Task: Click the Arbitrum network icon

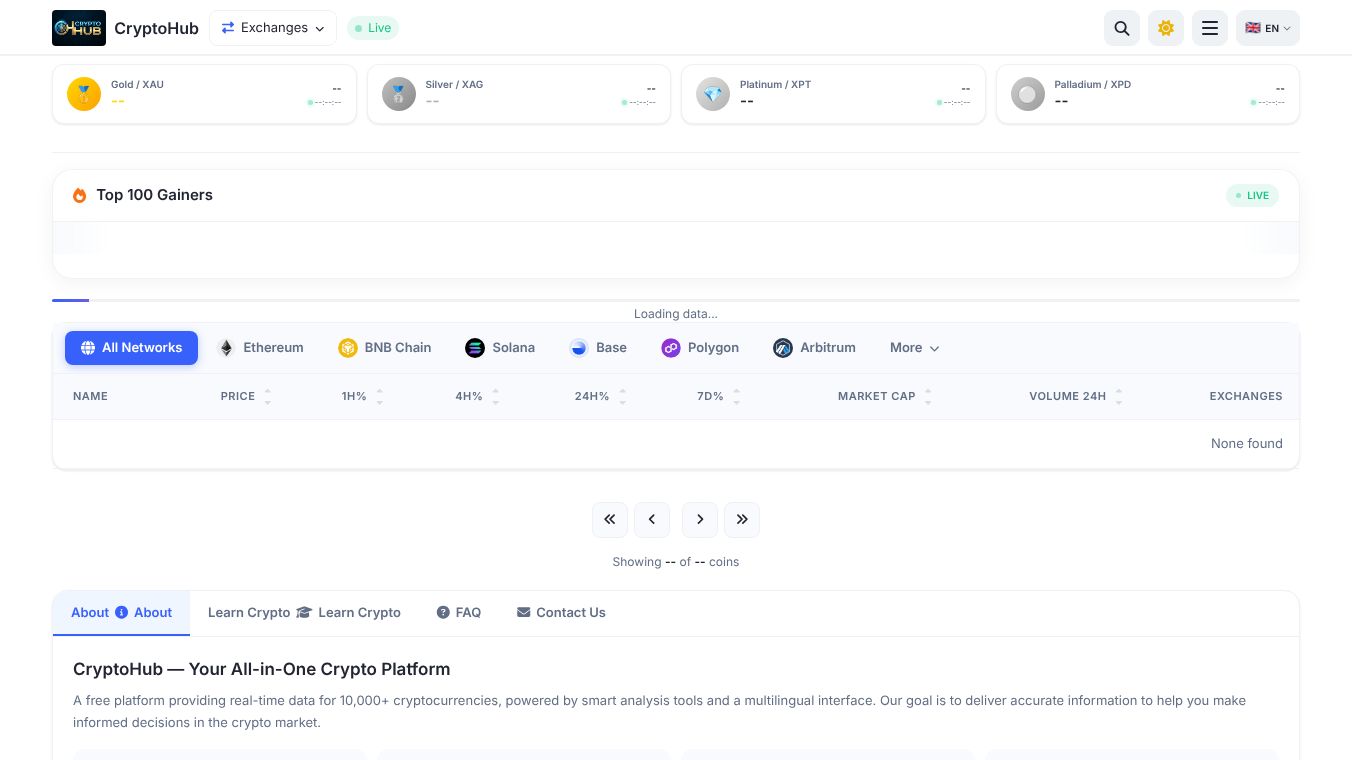Action: tap(783, 347)
